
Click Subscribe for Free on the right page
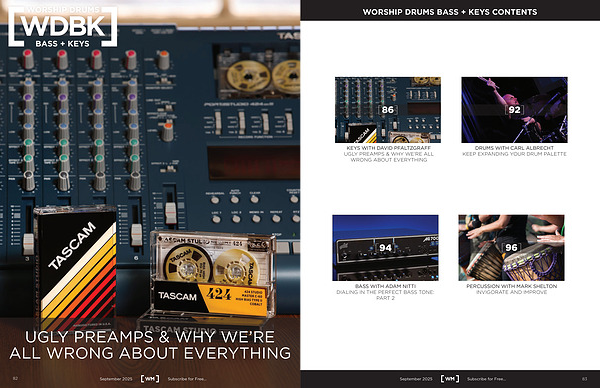point(486,379)
